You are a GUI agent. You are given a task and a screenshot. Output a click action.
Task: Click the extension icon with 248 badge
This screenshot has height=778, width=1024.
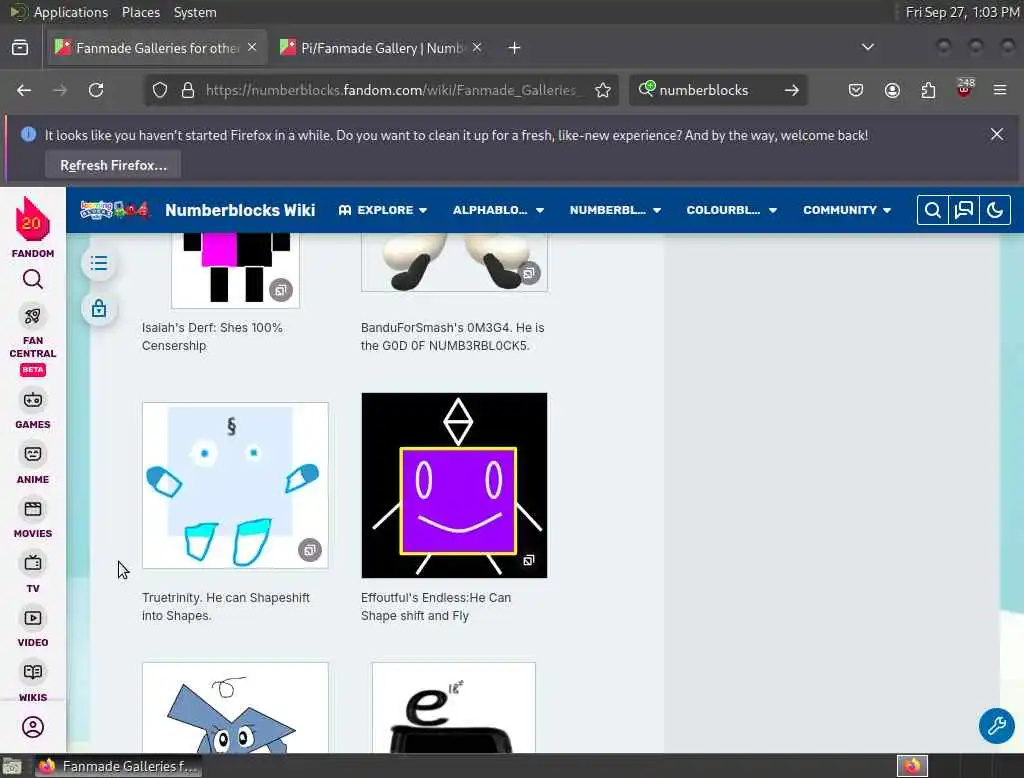(964, 88)
